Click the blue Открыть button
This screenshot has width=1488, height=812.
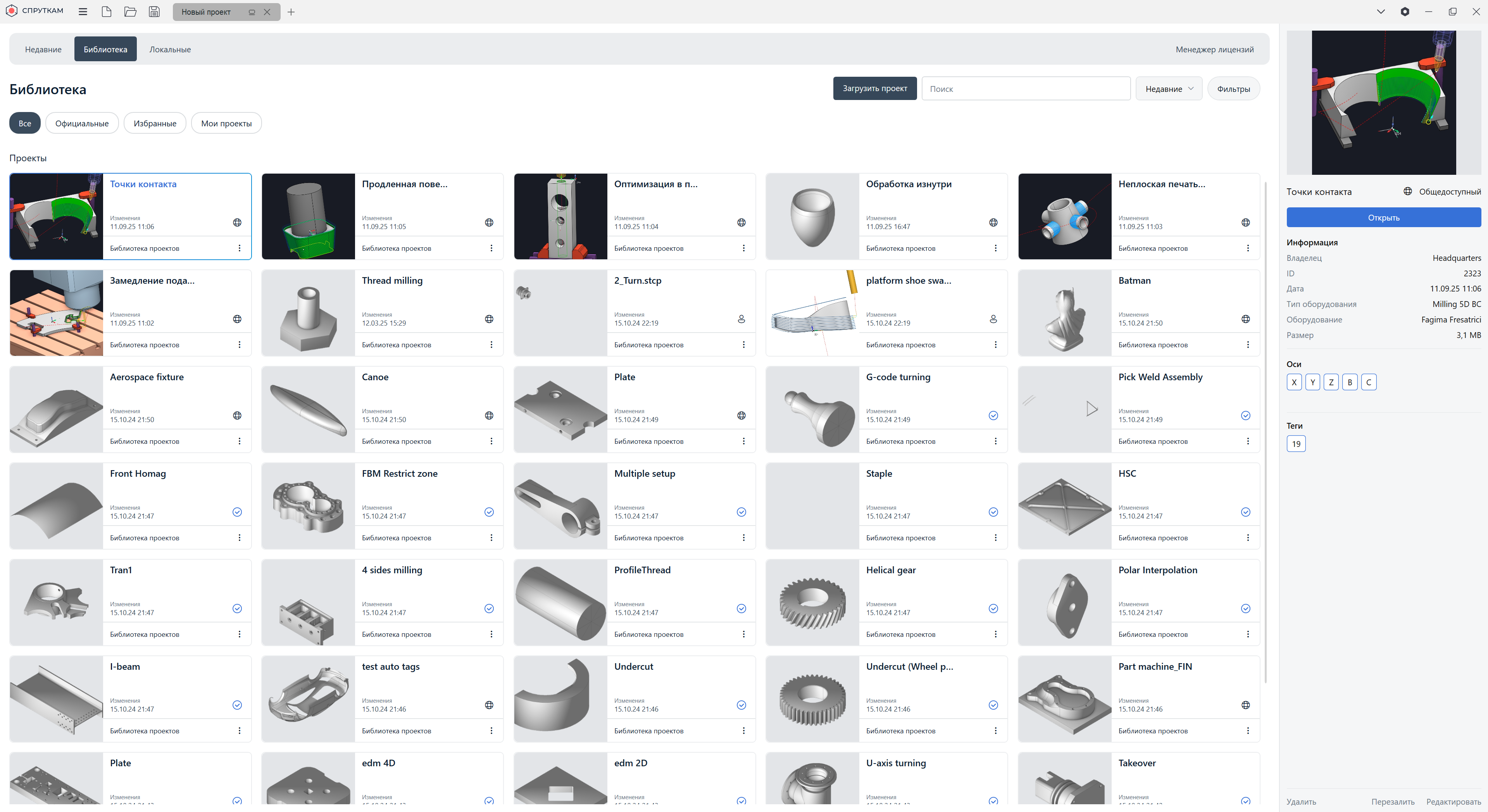pos(1383,218)
